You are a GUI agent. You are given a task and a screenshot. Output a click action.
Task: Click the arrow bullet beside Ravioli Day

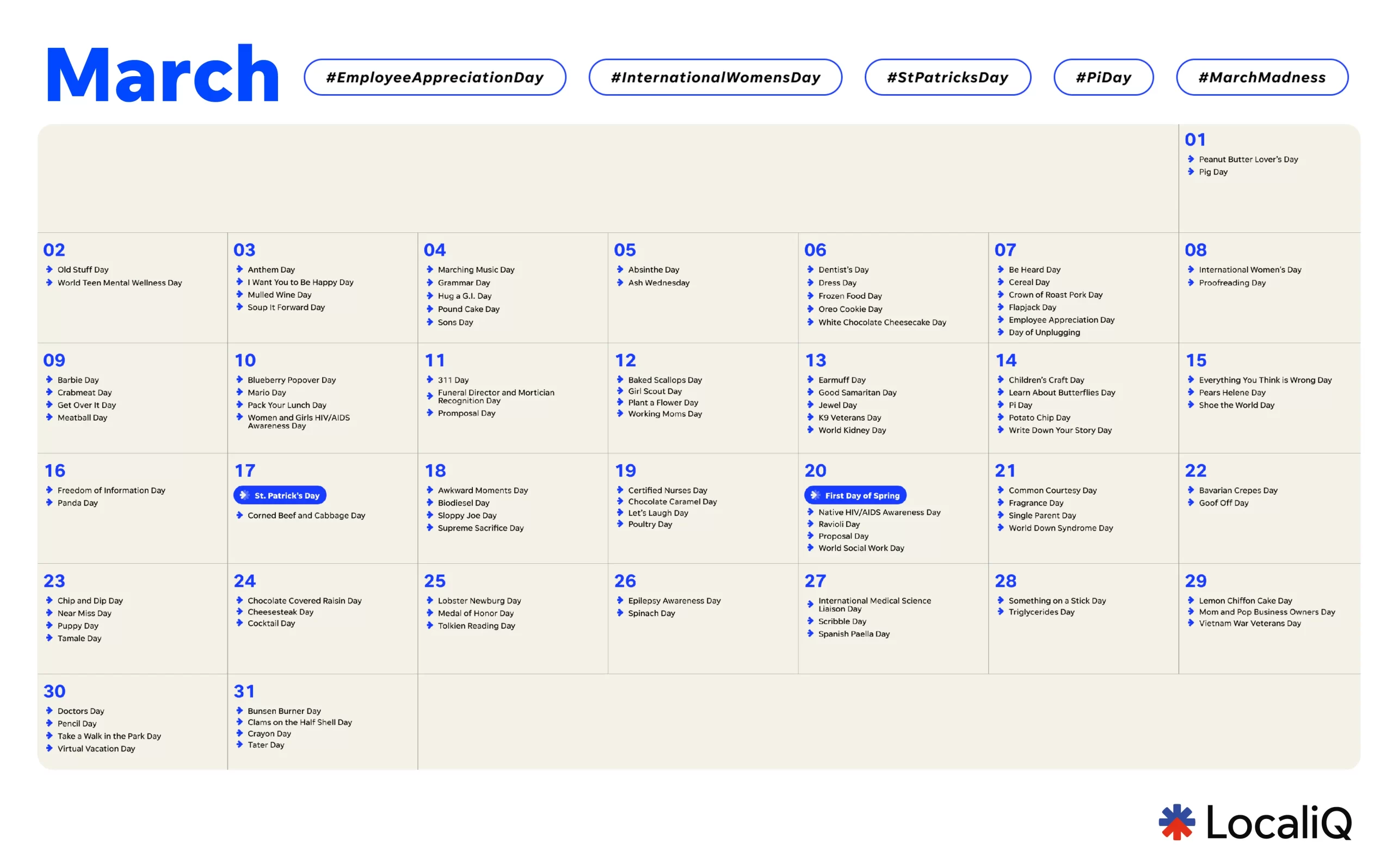coord(810,524)
